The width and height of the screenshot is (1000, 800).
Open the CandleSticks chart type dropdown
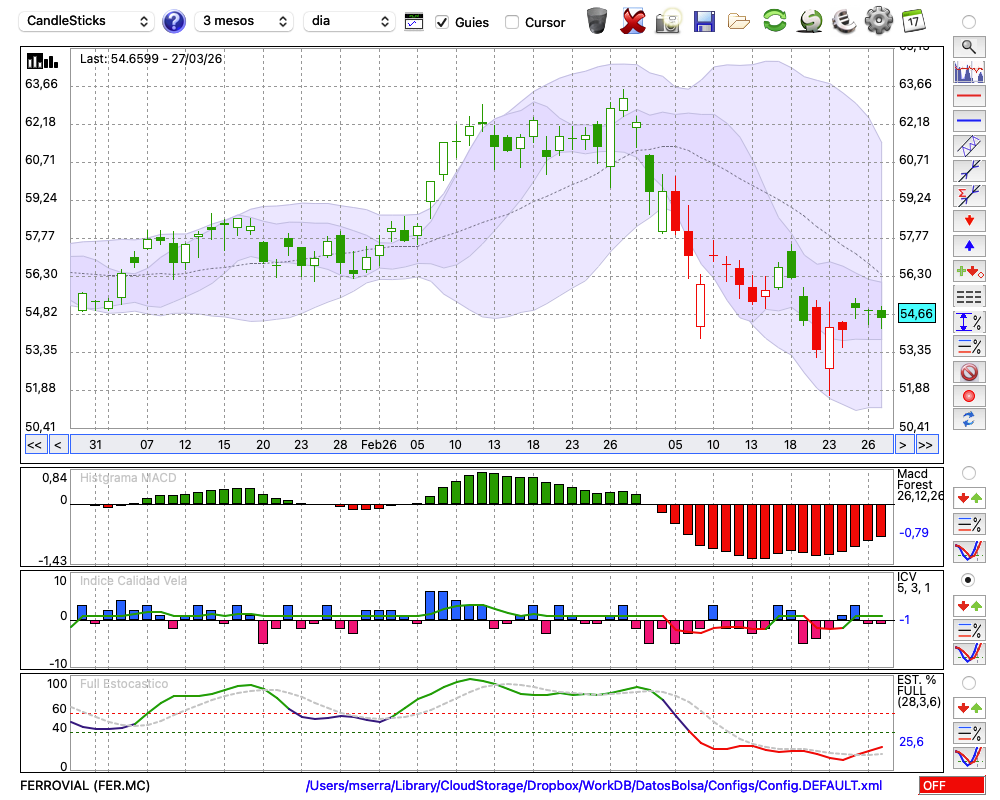(88, 21)
